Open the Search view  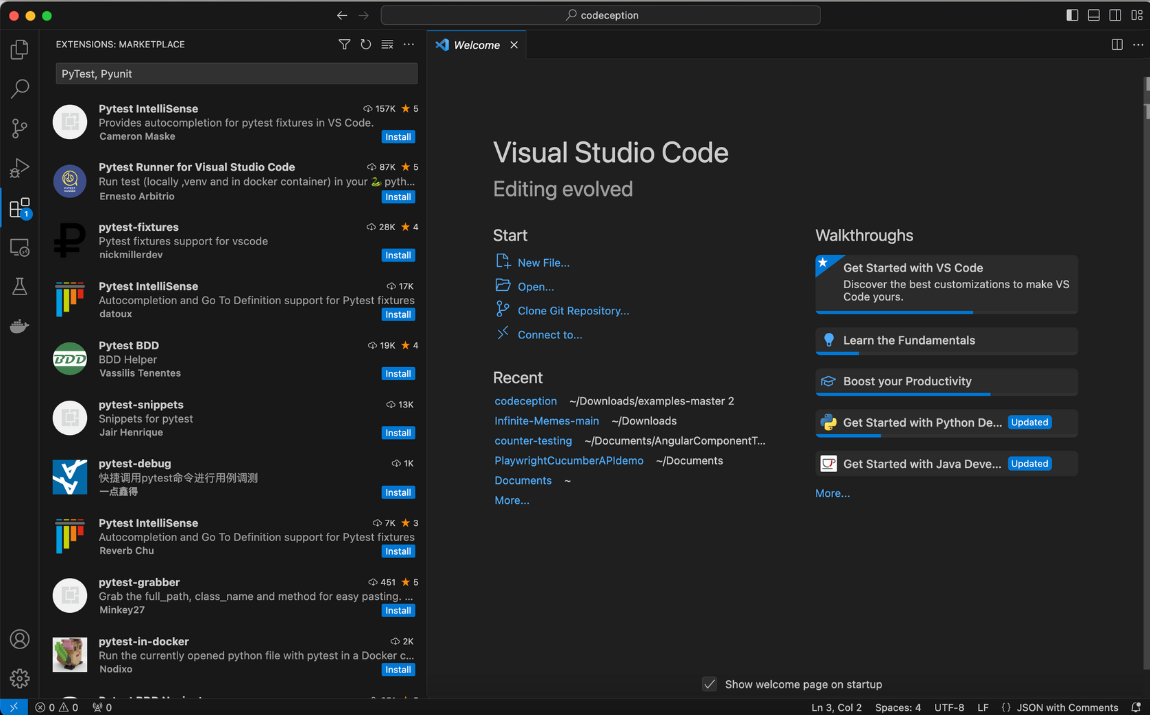tap(19, 89)
